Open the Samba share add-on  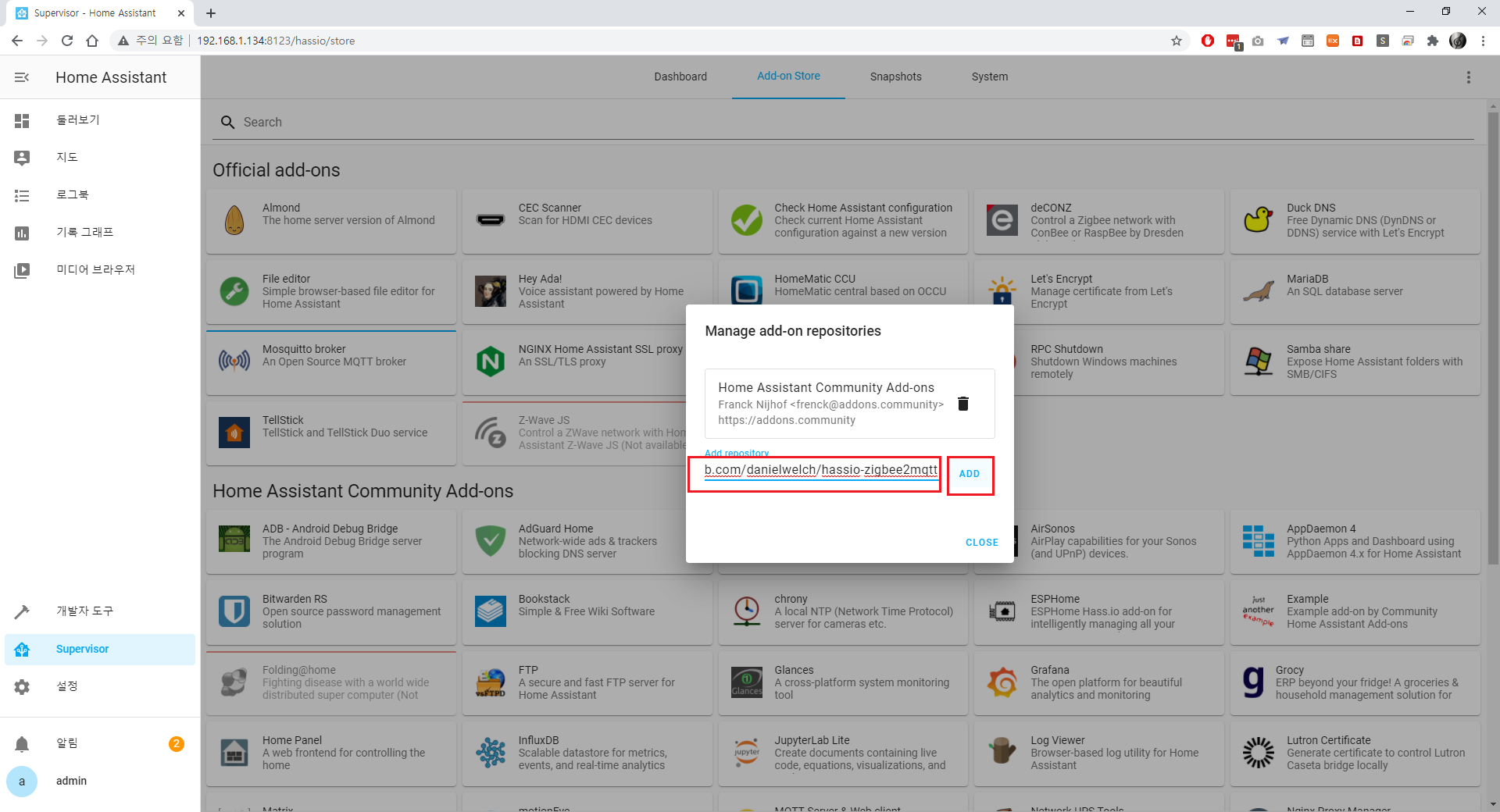(x=1355, y=362)
